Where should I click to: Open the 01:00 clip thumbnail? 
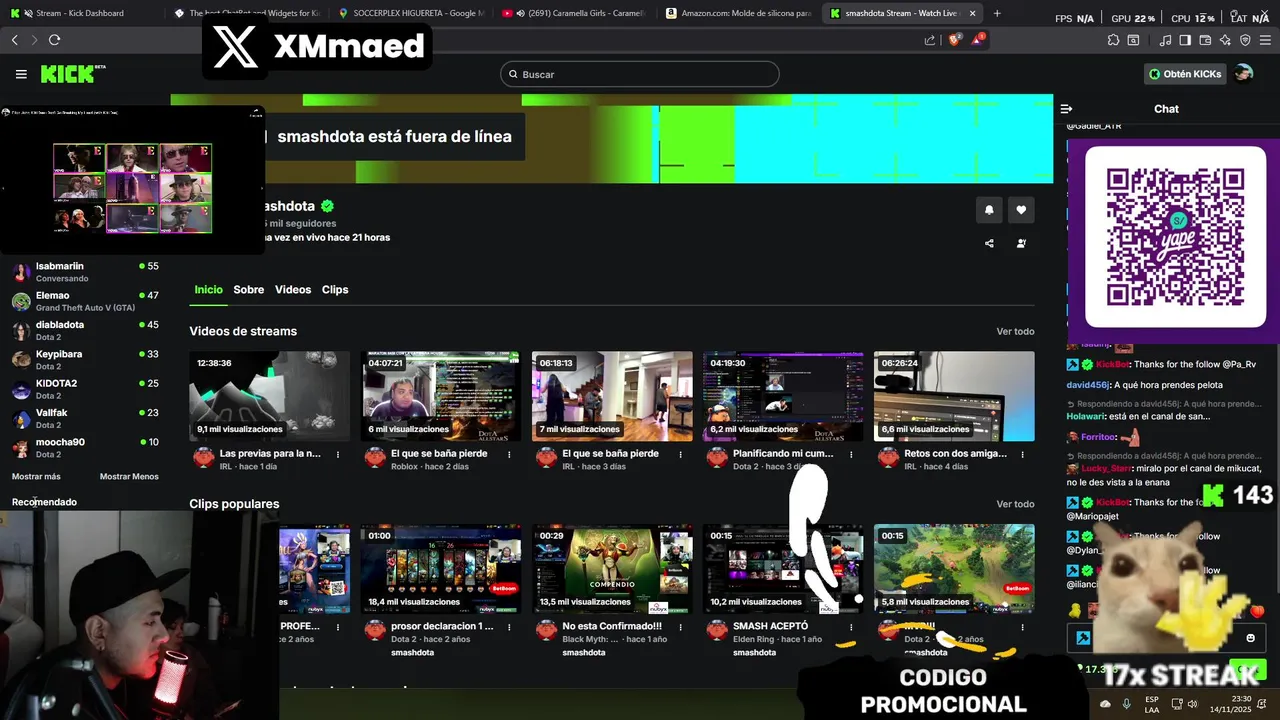(441, 569)
